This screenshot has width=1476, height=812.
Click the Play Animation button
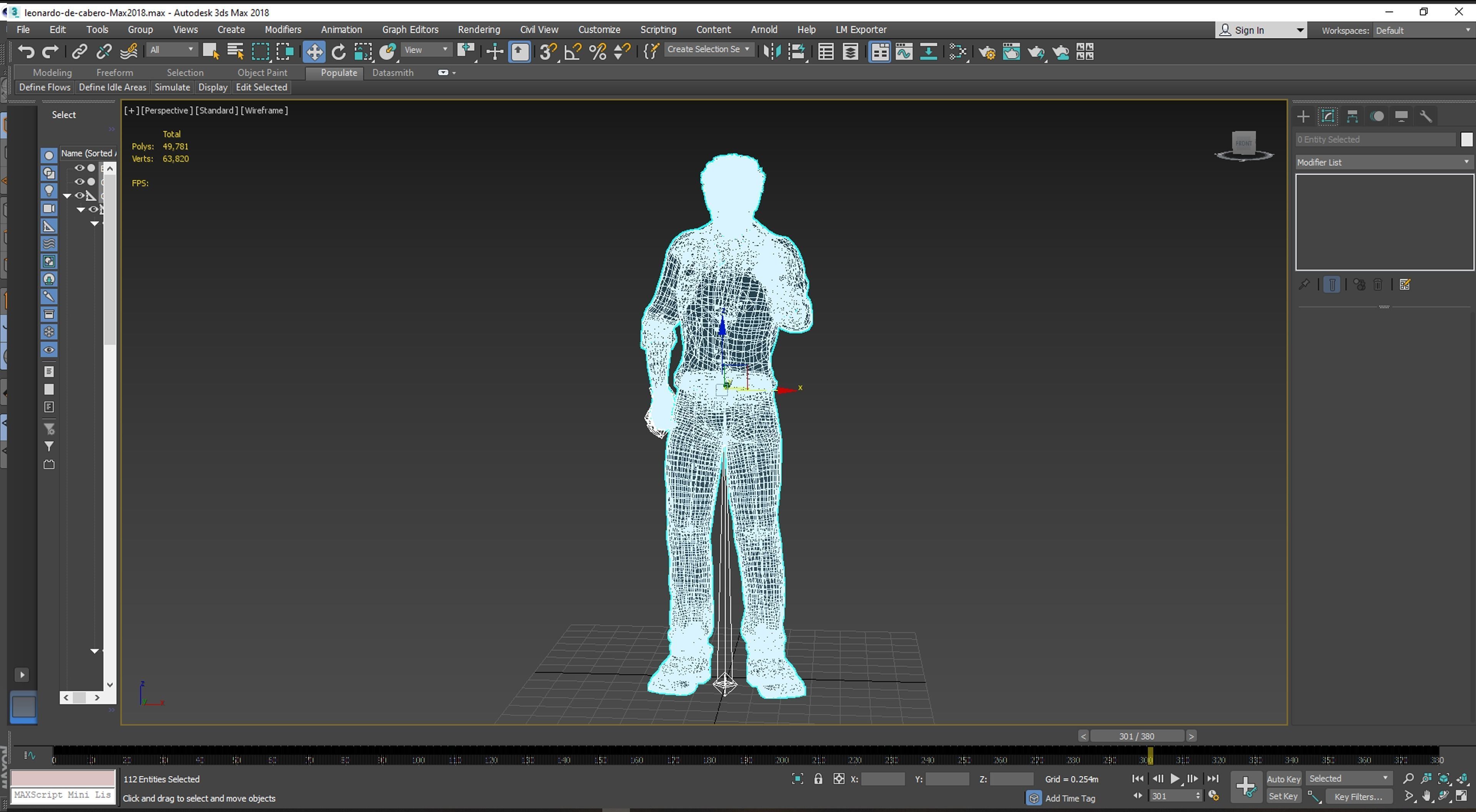(x=1175, y=779)
